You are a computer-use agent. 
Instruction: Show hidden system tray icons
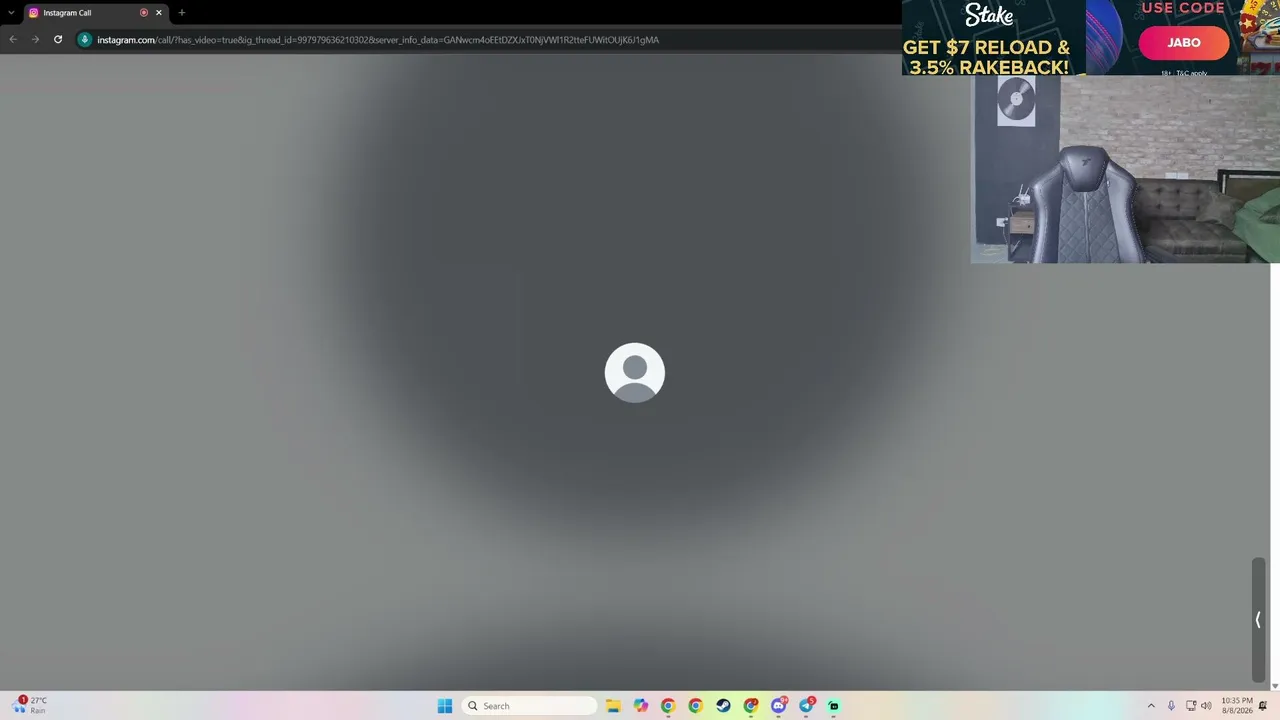pos(1151,706)
